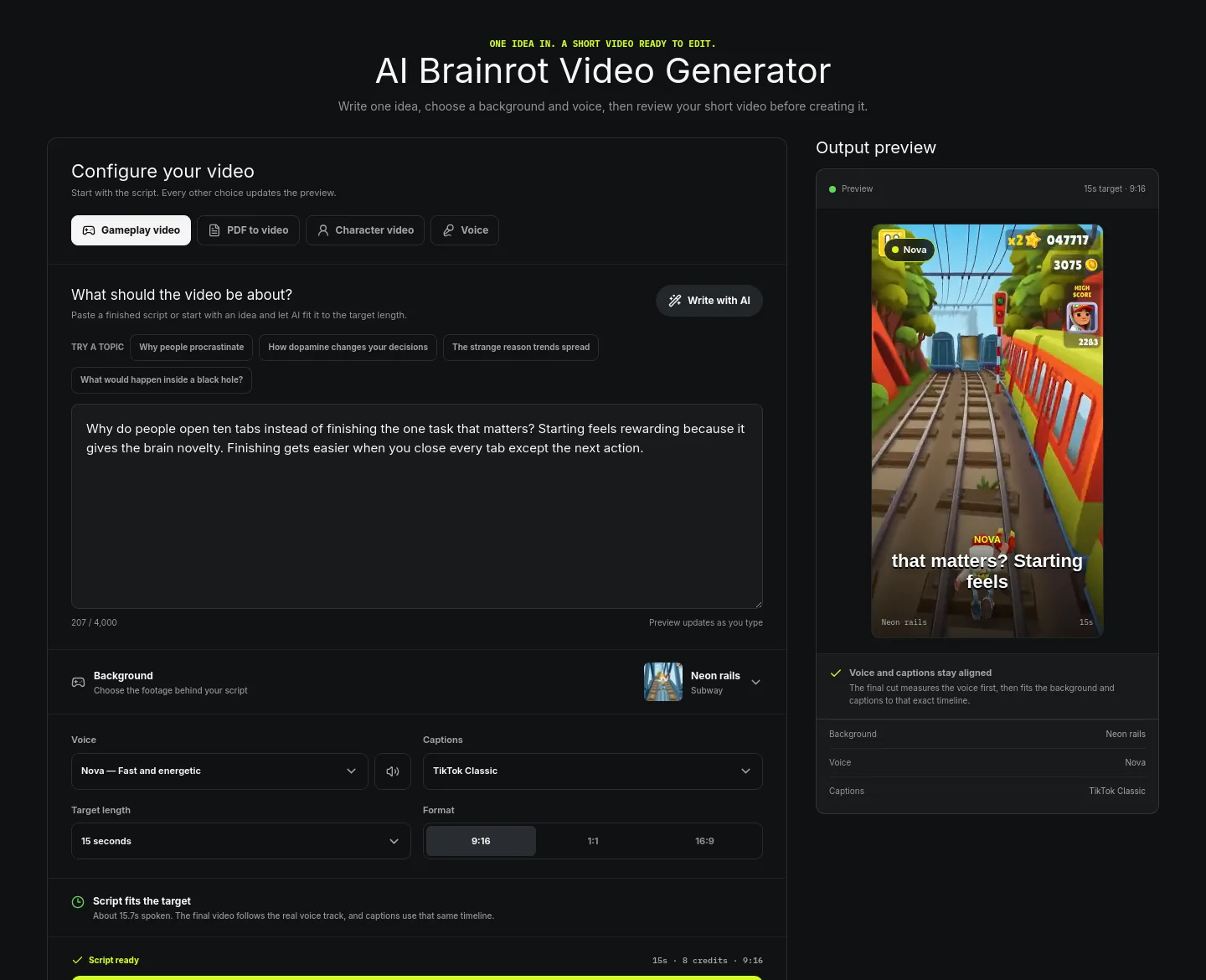Image resolution: width=1206 pixels, height=980 pixels.
Task: Open the Character video tab
Action: click(365, 230)
